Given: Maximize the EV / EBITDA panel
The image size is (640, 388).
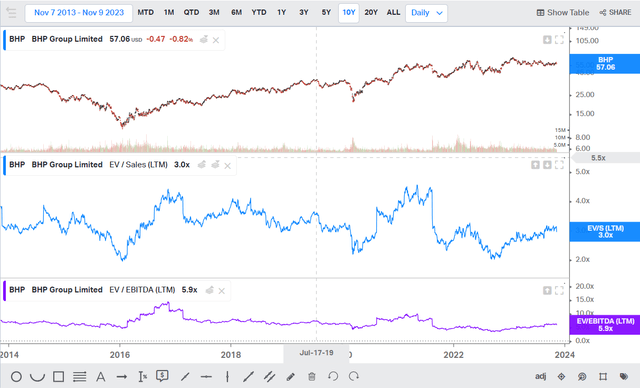Looking at the screenshot, I should tap(559, 290).
